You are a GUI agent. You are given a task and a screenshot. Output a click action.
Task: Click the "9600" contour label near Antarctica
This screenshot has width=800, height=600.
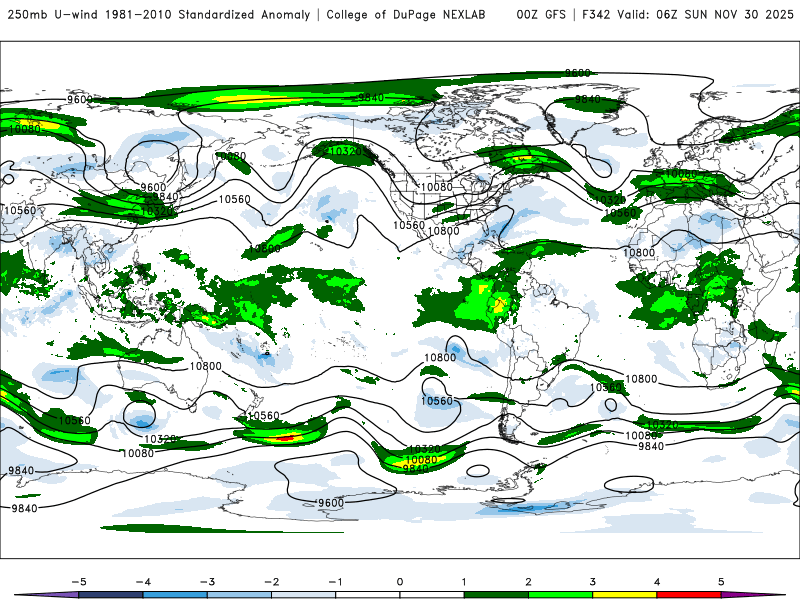pyautogui.click(x=331, y=503)
